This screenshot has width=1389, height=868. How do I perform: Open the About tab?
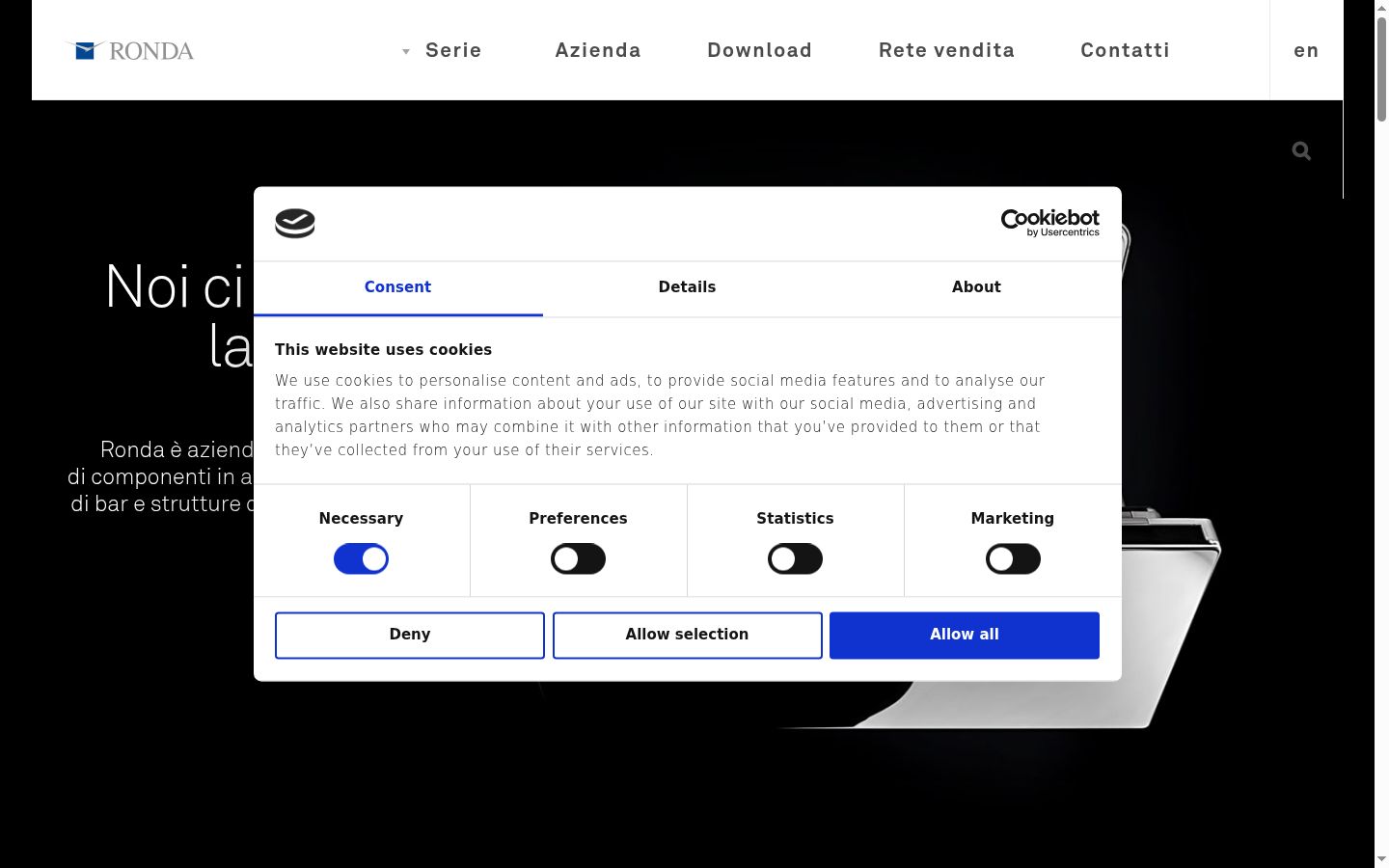tap(976, 287)
